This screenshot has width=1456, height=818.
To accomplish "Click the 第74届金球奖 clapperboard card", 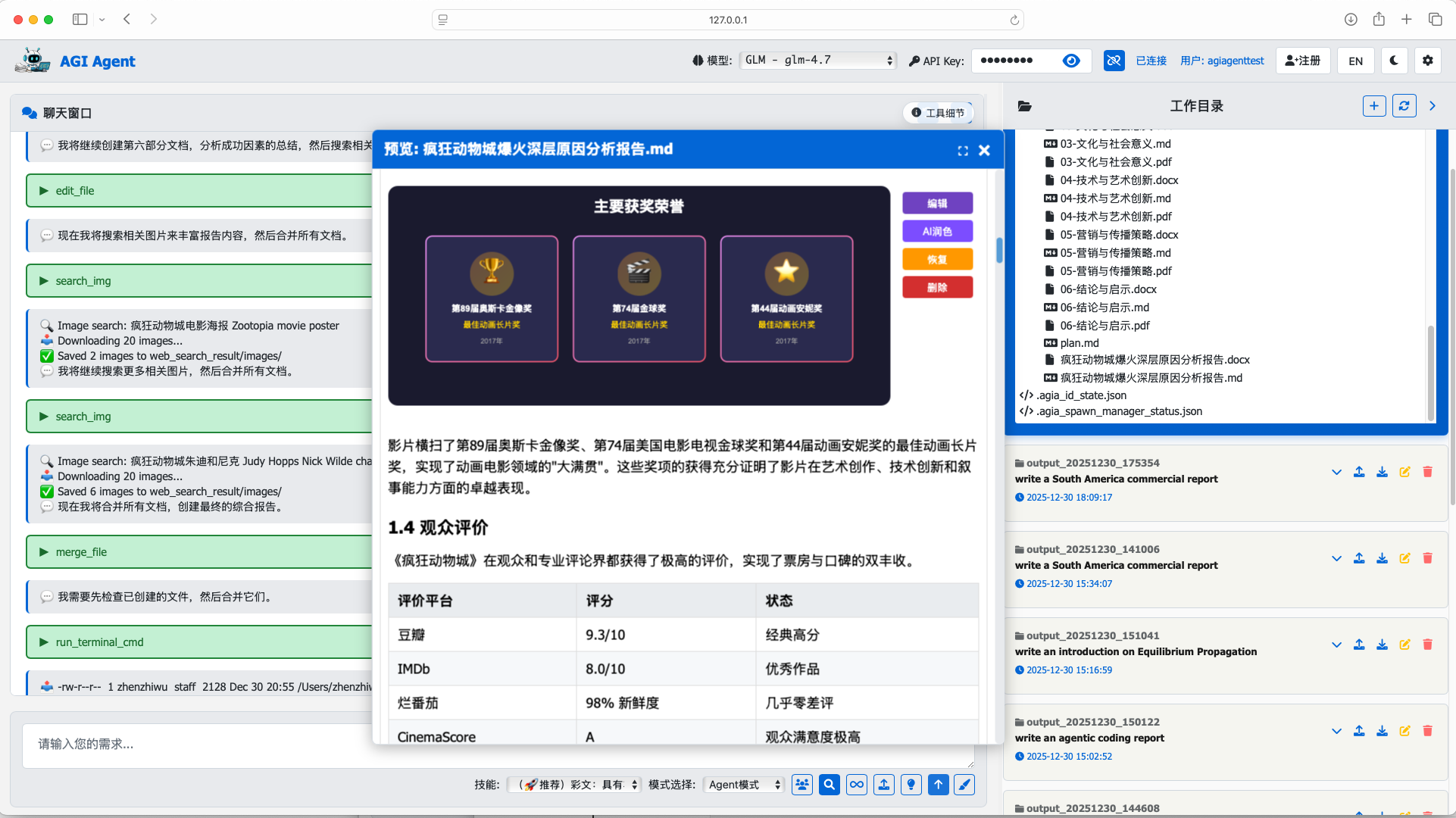I will click(639, 298).
